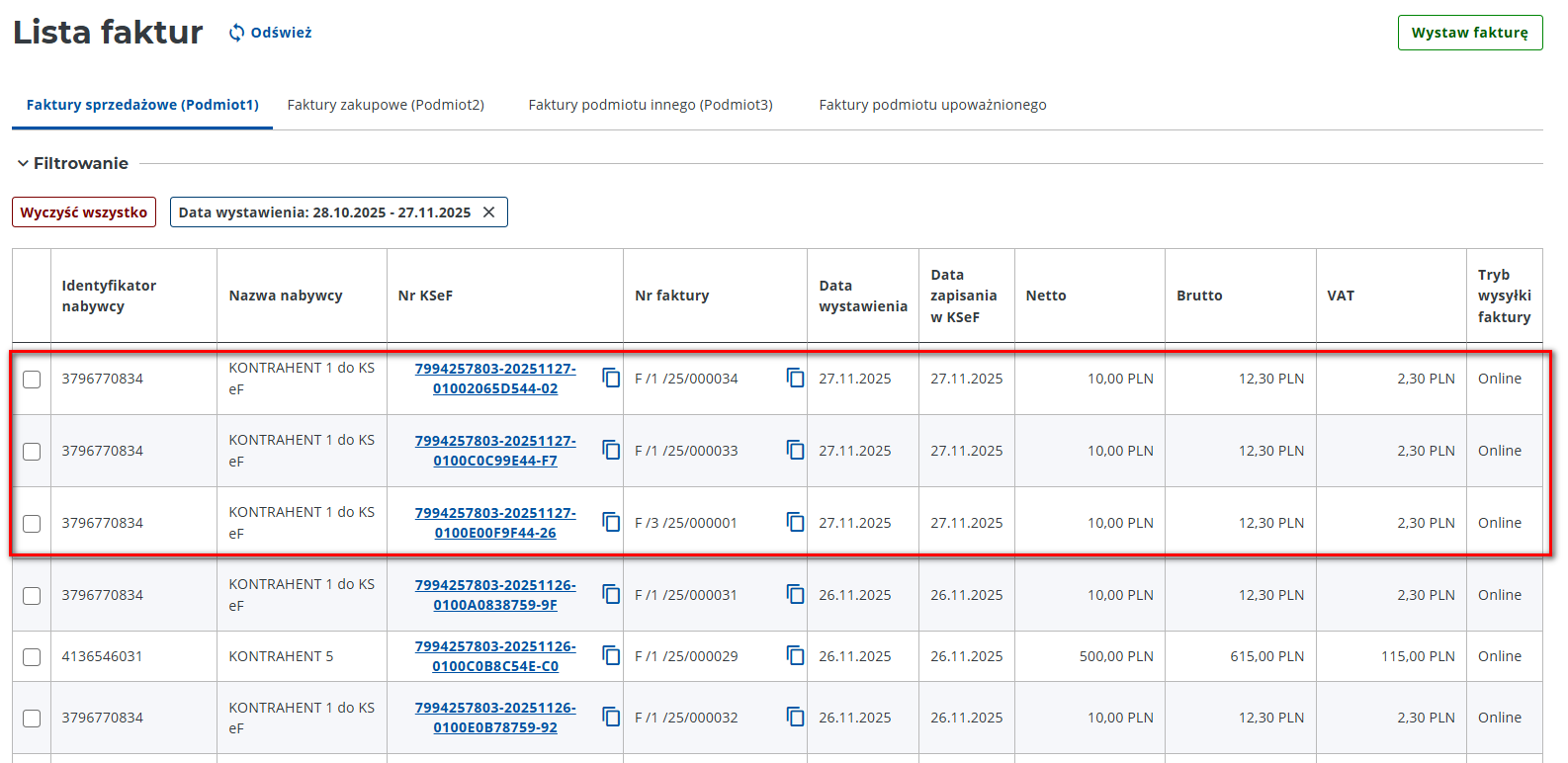This screenshot has width=1568, height=763.
Task: Remove the Data wystawienia filter chip
Action: pyautogui.click(x=488, y=212)
